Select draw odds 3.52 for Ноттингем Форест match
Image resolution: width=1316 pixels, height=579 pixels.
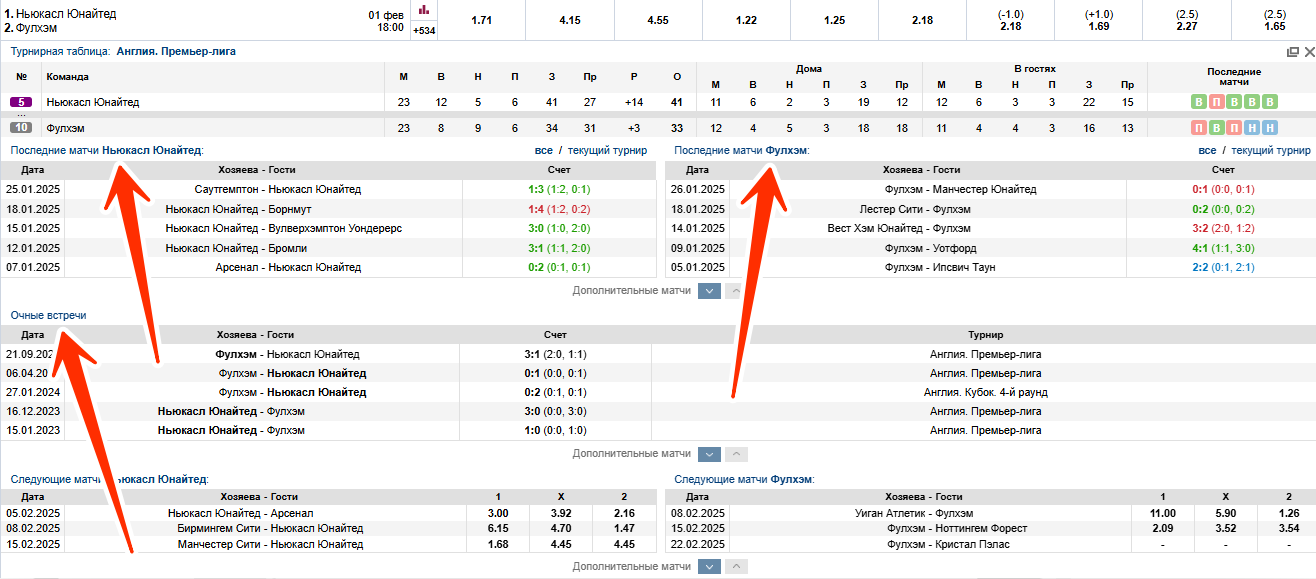pyautogui.click(x=1225, y=528)
